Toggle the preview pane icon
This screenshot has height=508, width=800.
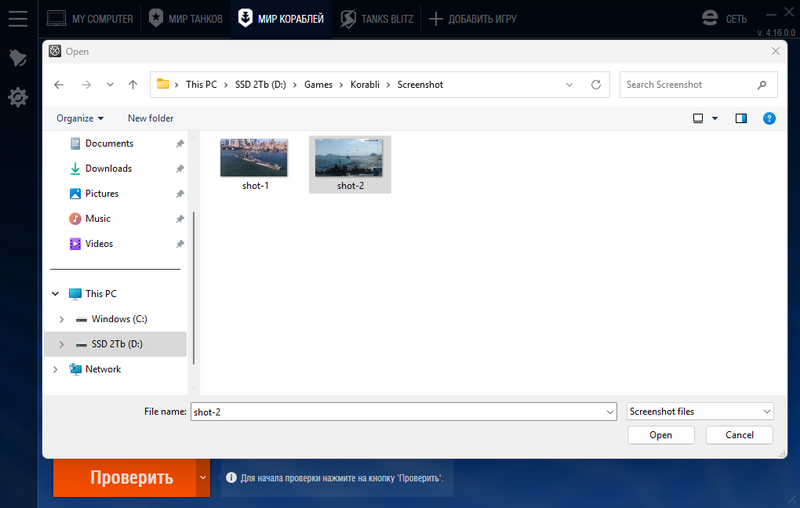[x=741, y=118]
